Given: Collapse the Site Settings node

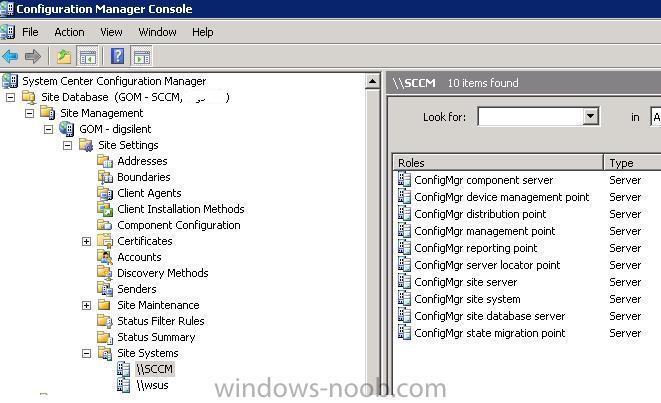Looking at the screenshot, I should coord(67,145).
